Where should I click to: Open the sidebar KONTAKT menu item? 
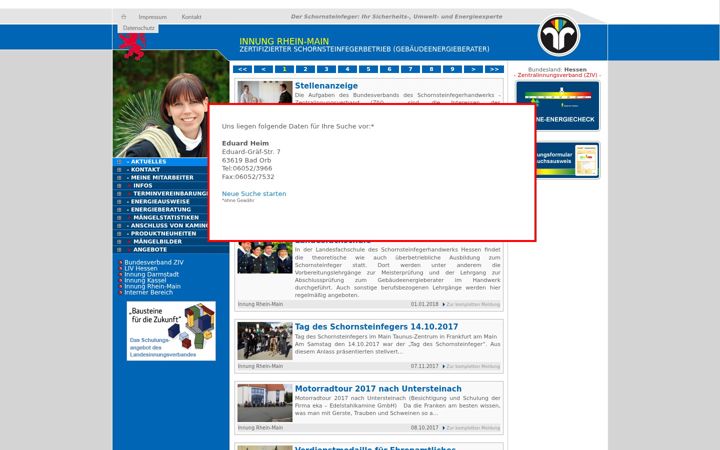(145, 169)
